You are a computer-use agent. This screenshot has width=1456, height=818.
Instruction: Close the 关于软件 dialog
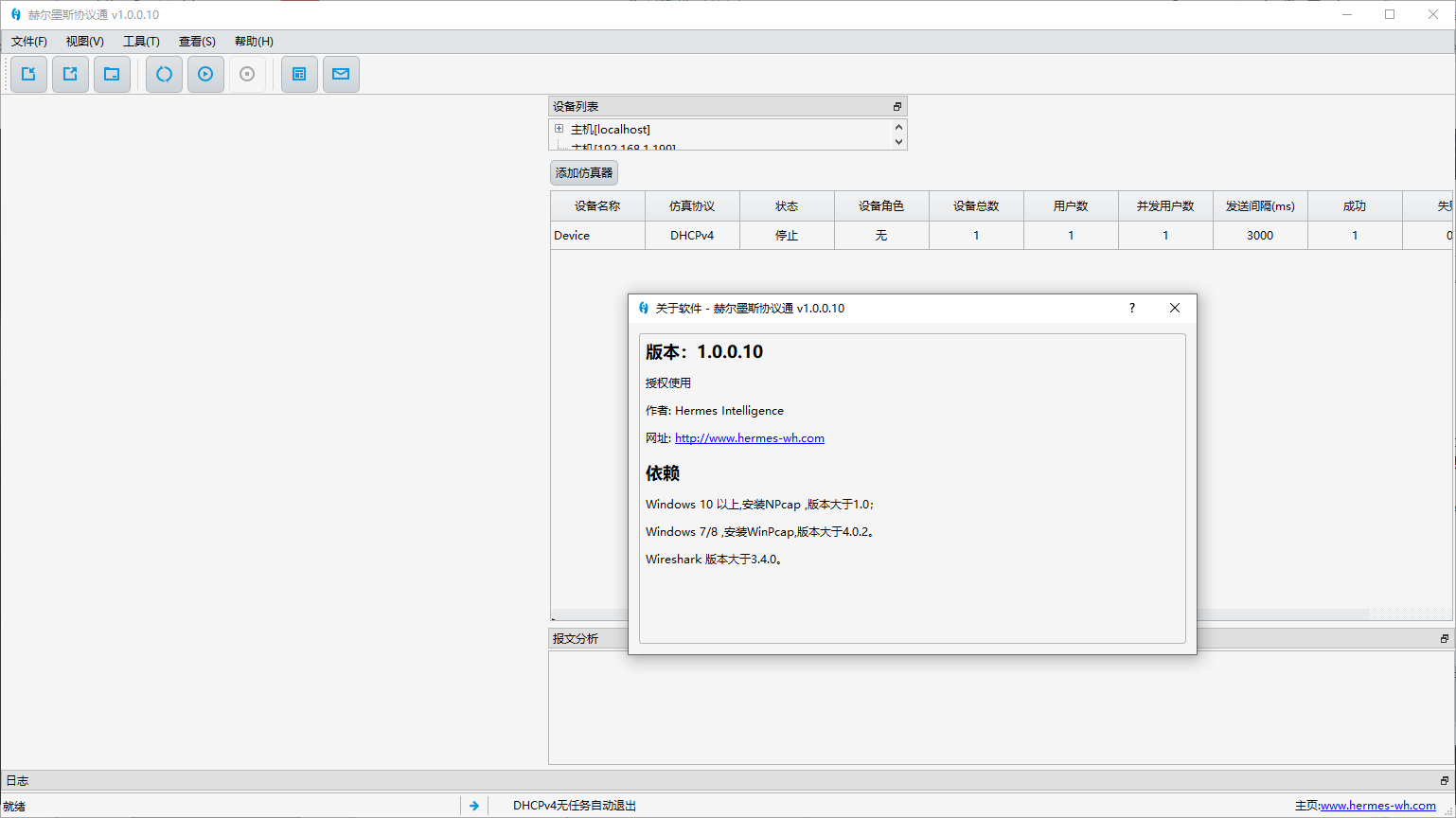tap(1175, 308)
